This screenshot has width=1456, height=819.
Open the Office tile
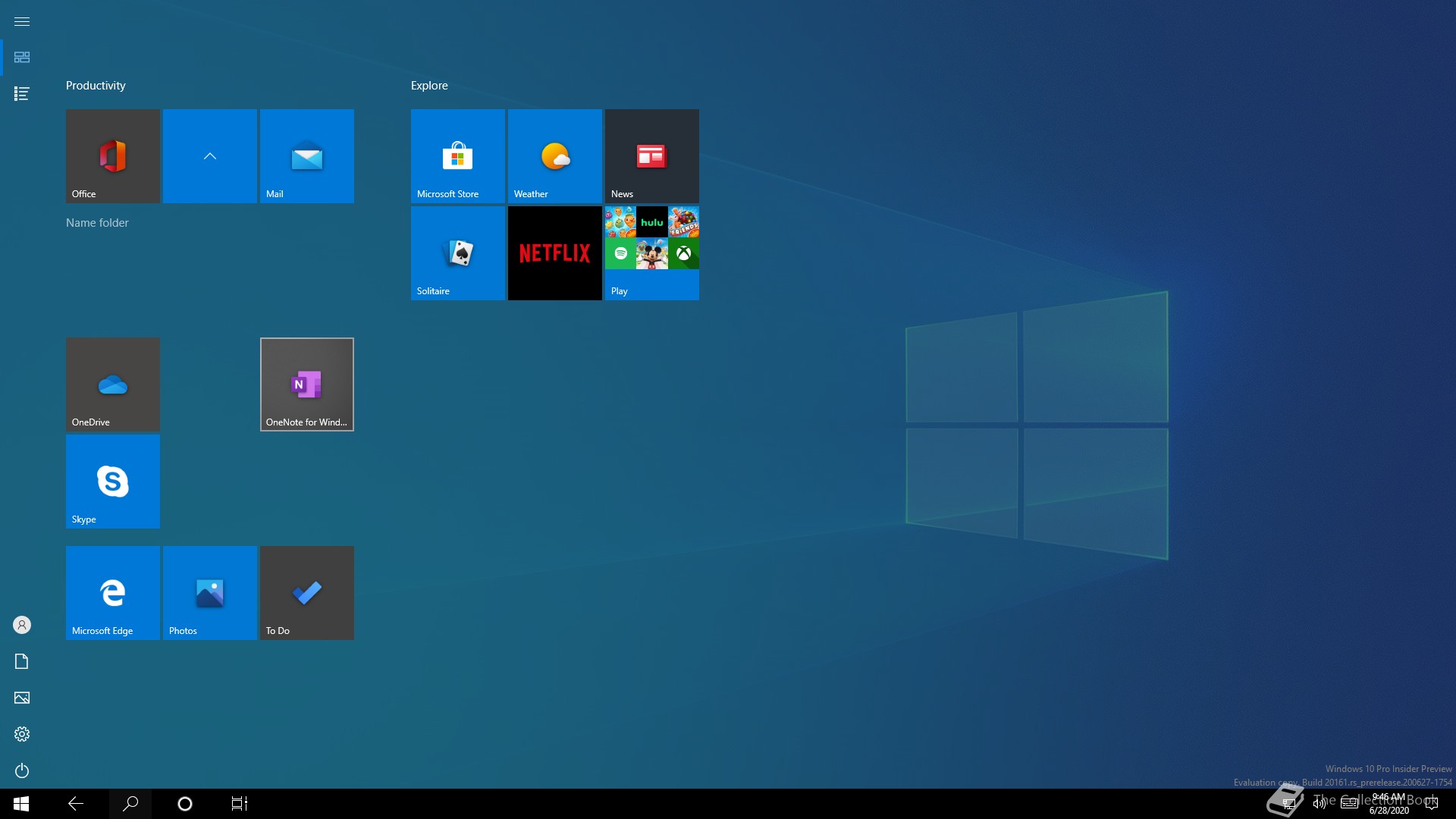113,156
